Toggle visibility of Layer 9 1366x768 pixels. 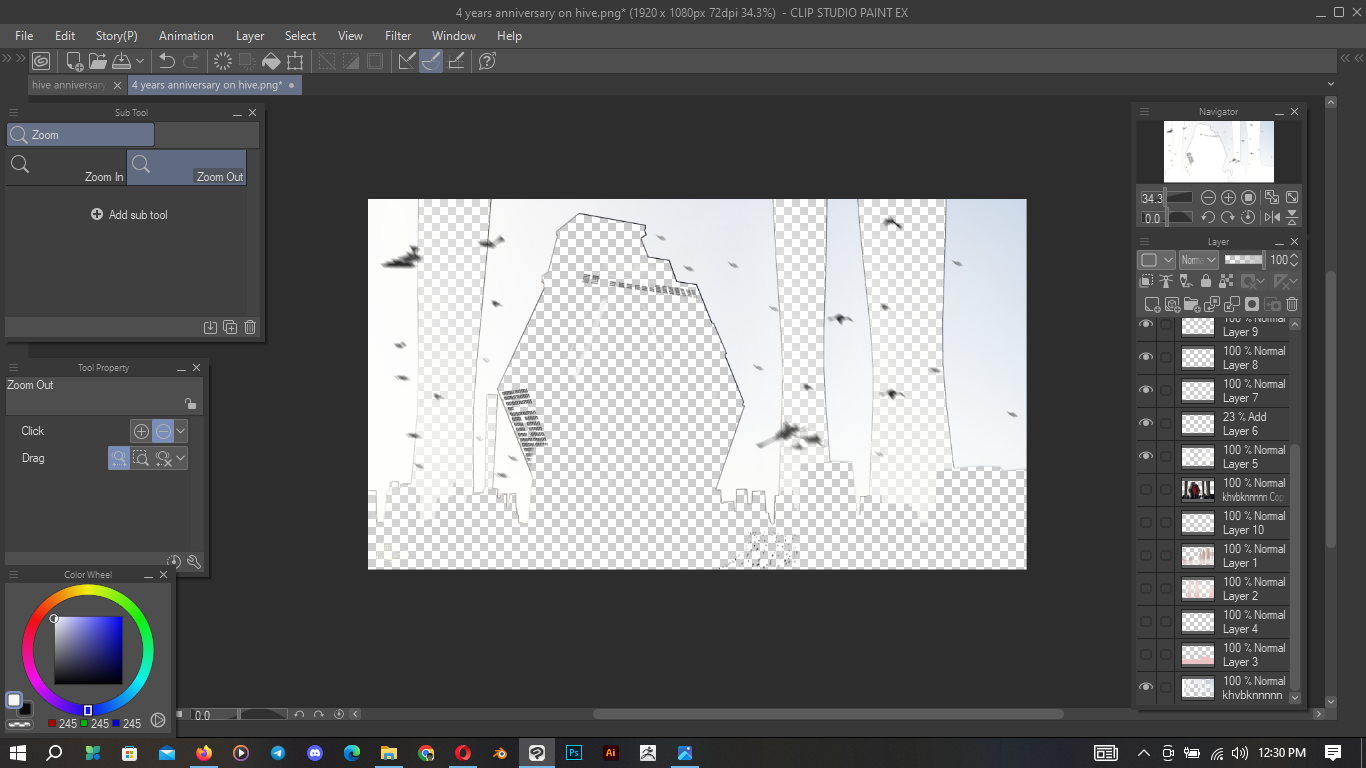1146,325
